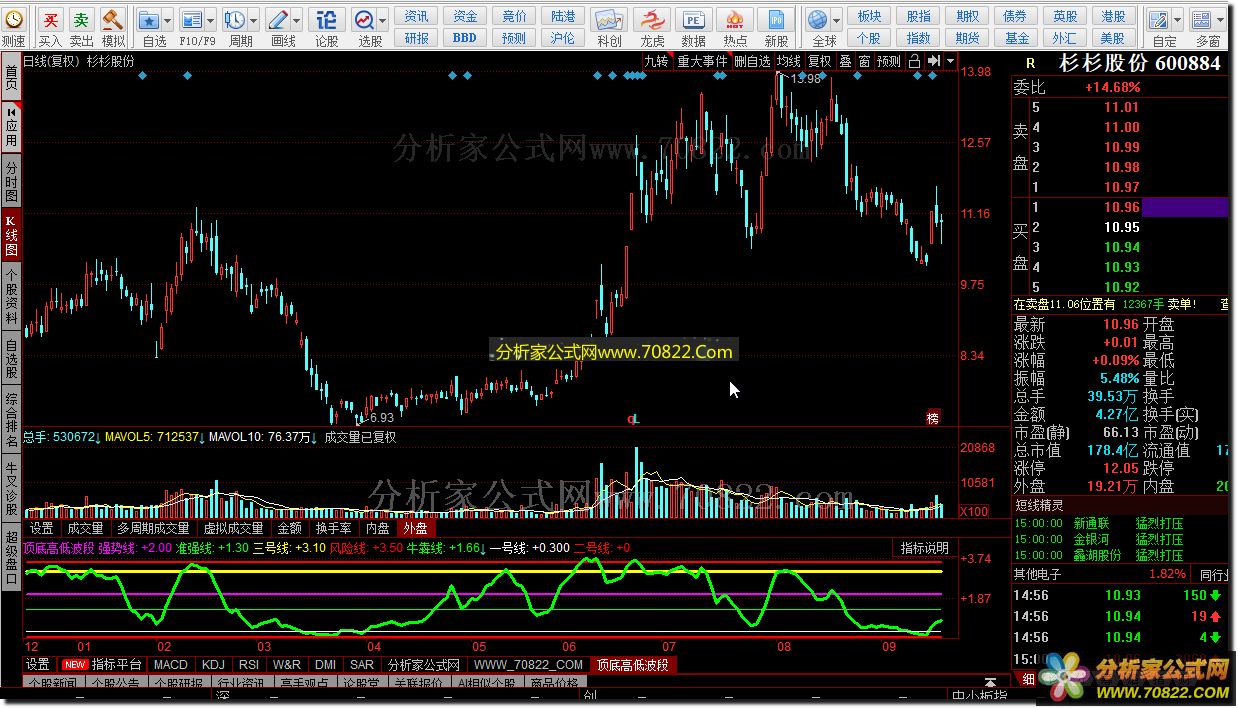Screen dimensions: 1238x708
Task: Open the 港股 Hong Kong stocks button
Action: pyautogui.click(x=1114, y=16)
